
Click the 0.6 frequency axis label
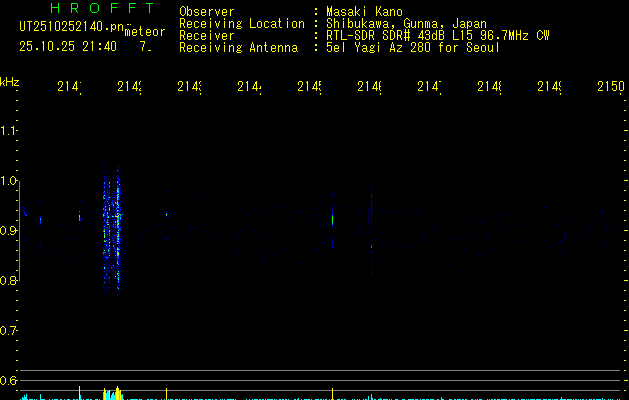click(x=8, y=380)
